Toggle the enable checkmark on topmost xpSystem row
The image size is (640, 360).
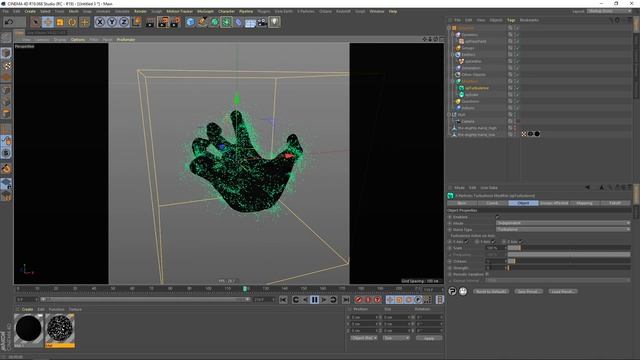coord(517,28)
